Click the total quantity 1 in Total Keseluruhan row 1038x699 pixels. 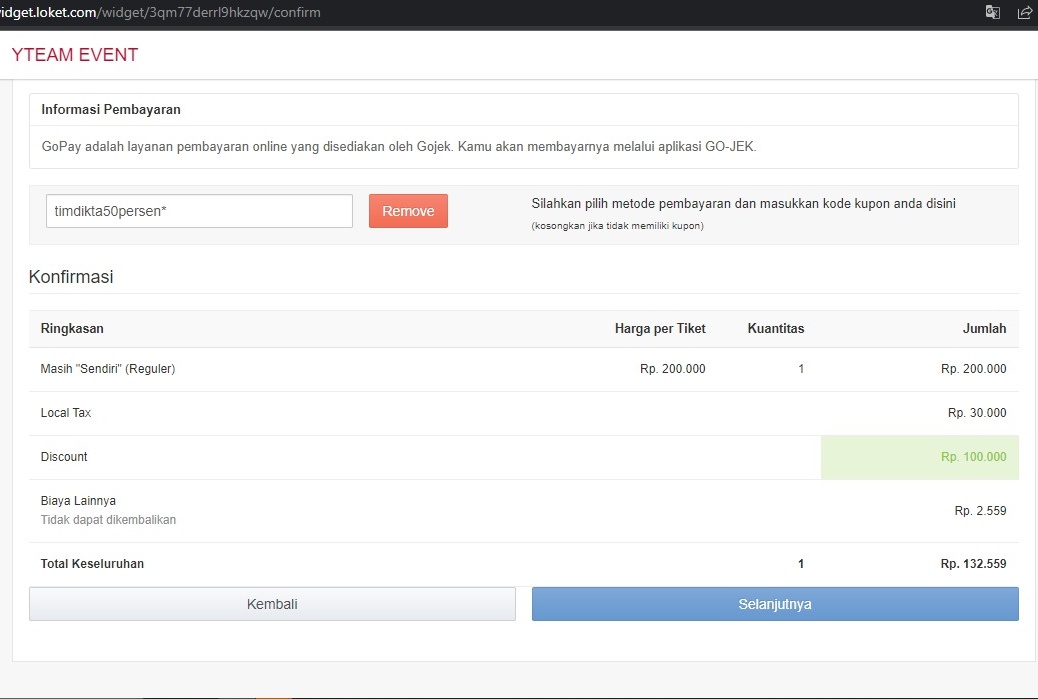(x=801, y=564)
